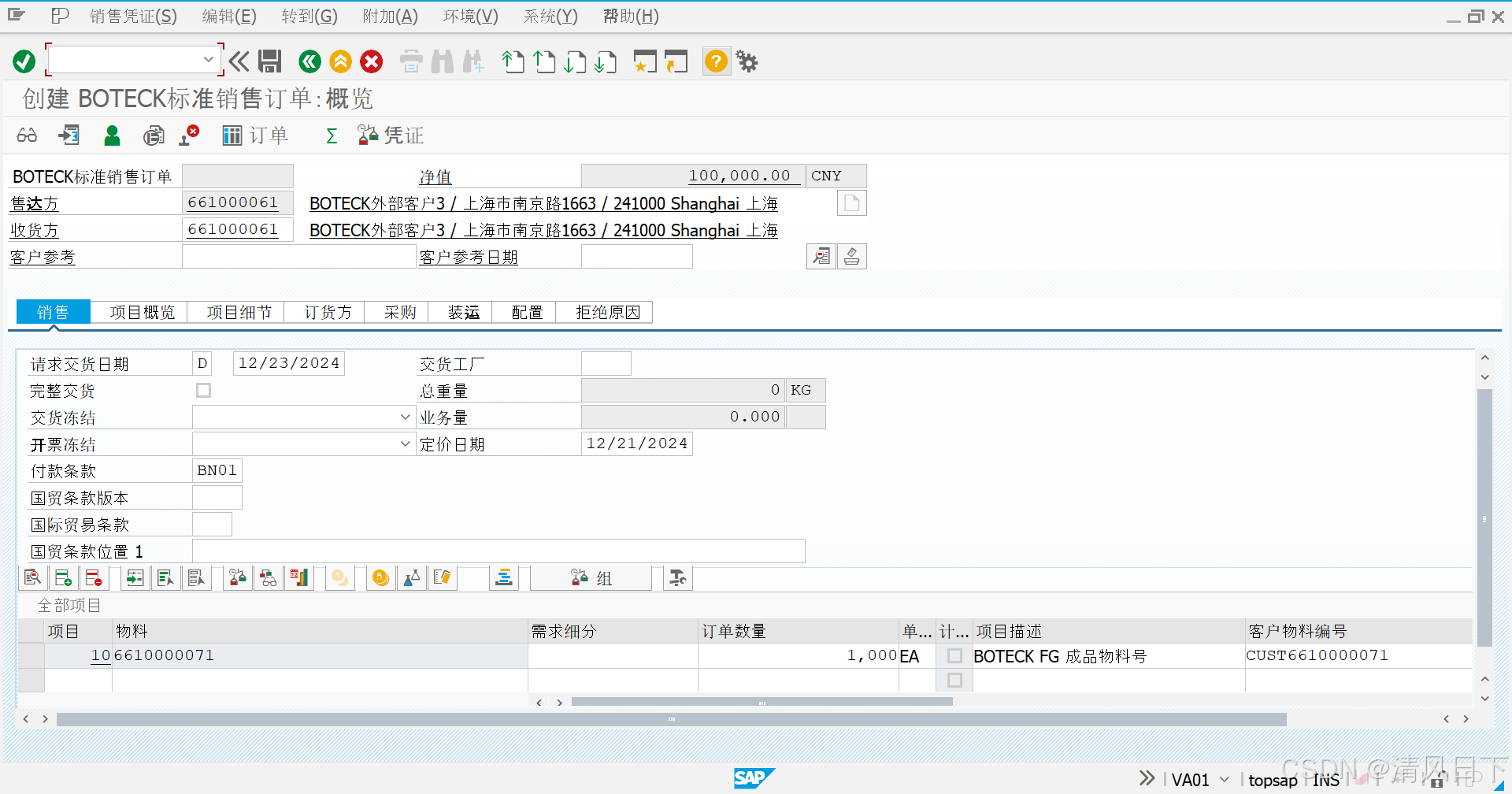Click the delete item row icon with red minus

click(94, 578)
